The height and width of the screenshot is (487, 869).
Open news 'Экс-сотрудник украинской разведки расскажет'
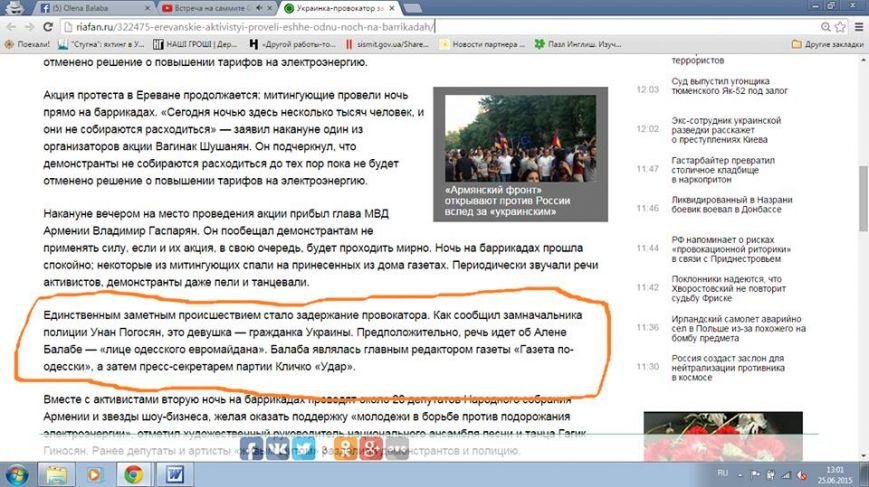point(726,130)
